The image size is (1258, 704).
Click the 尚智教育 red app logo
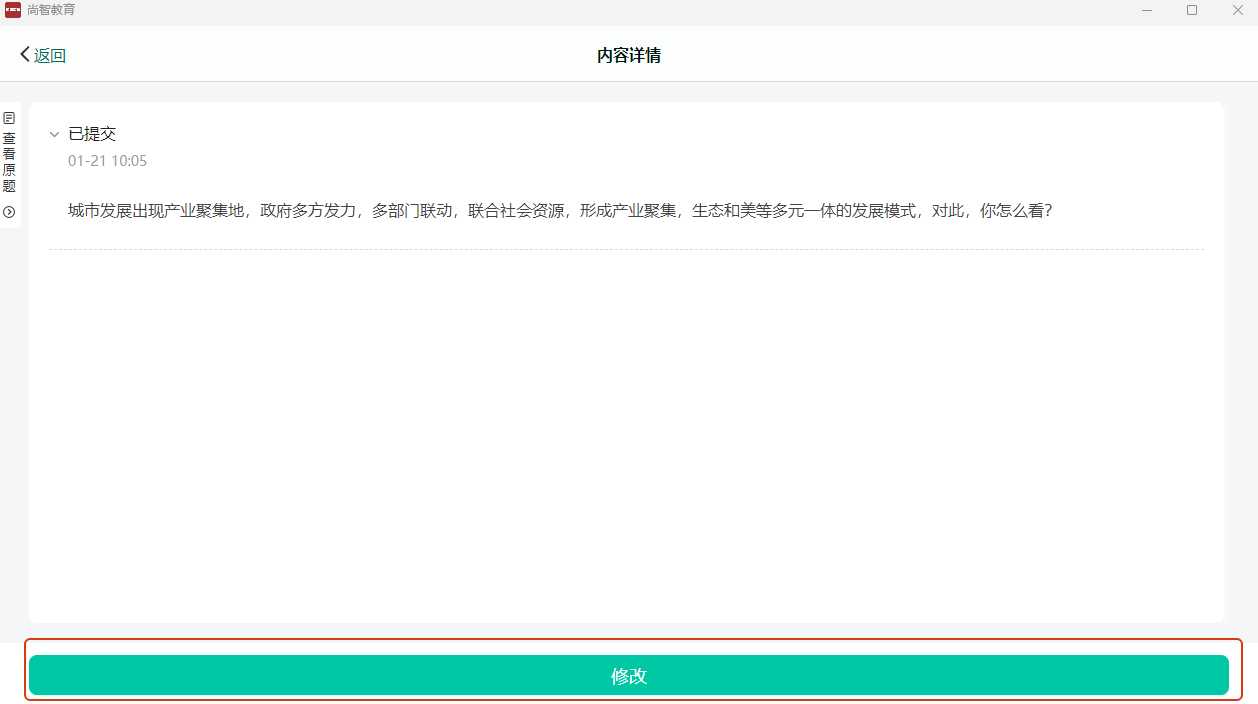point(13,10)
